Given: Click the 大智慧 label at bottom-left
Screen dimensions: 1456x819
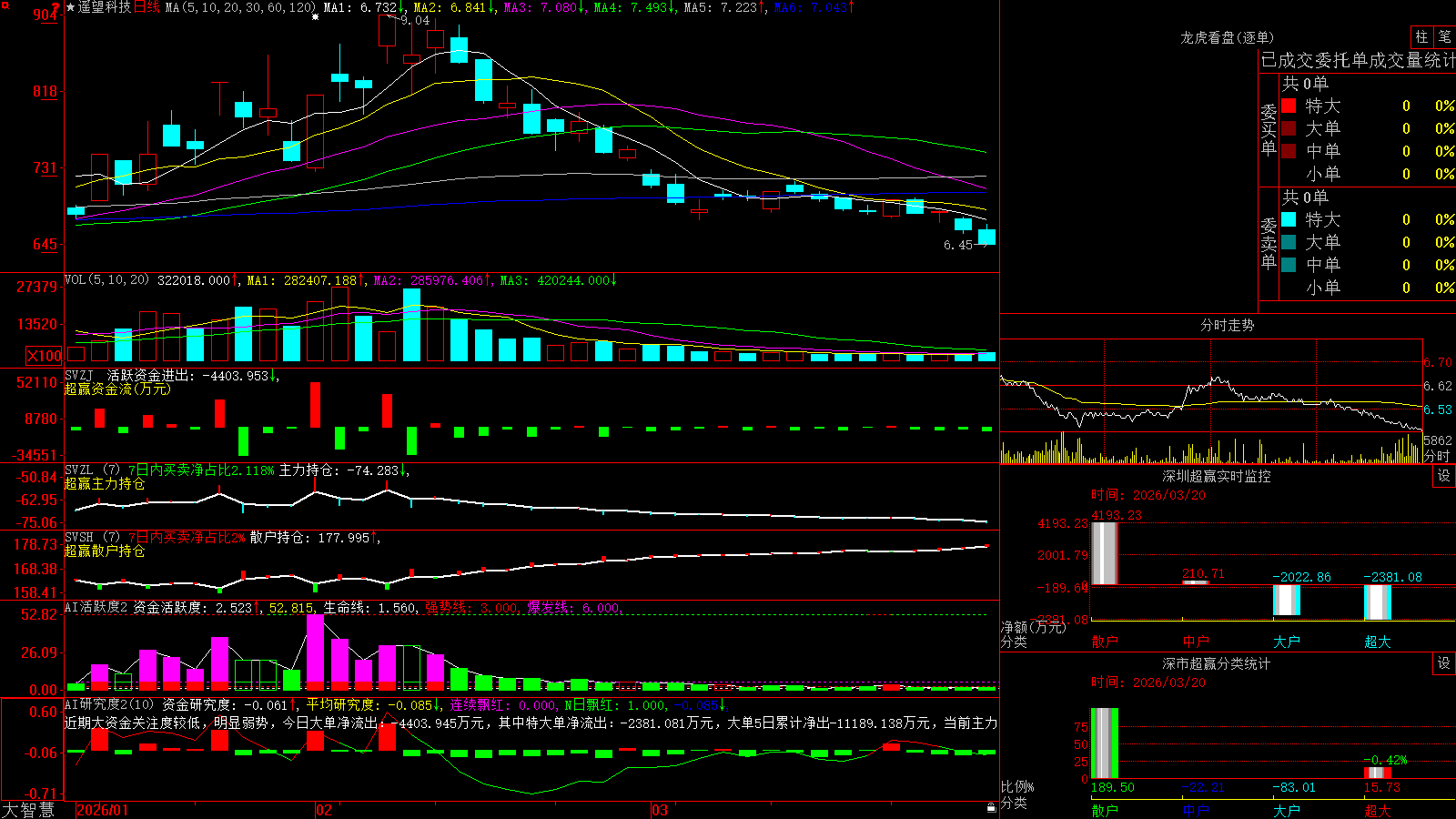Looking at the screenshot, I should click(28, 809).
